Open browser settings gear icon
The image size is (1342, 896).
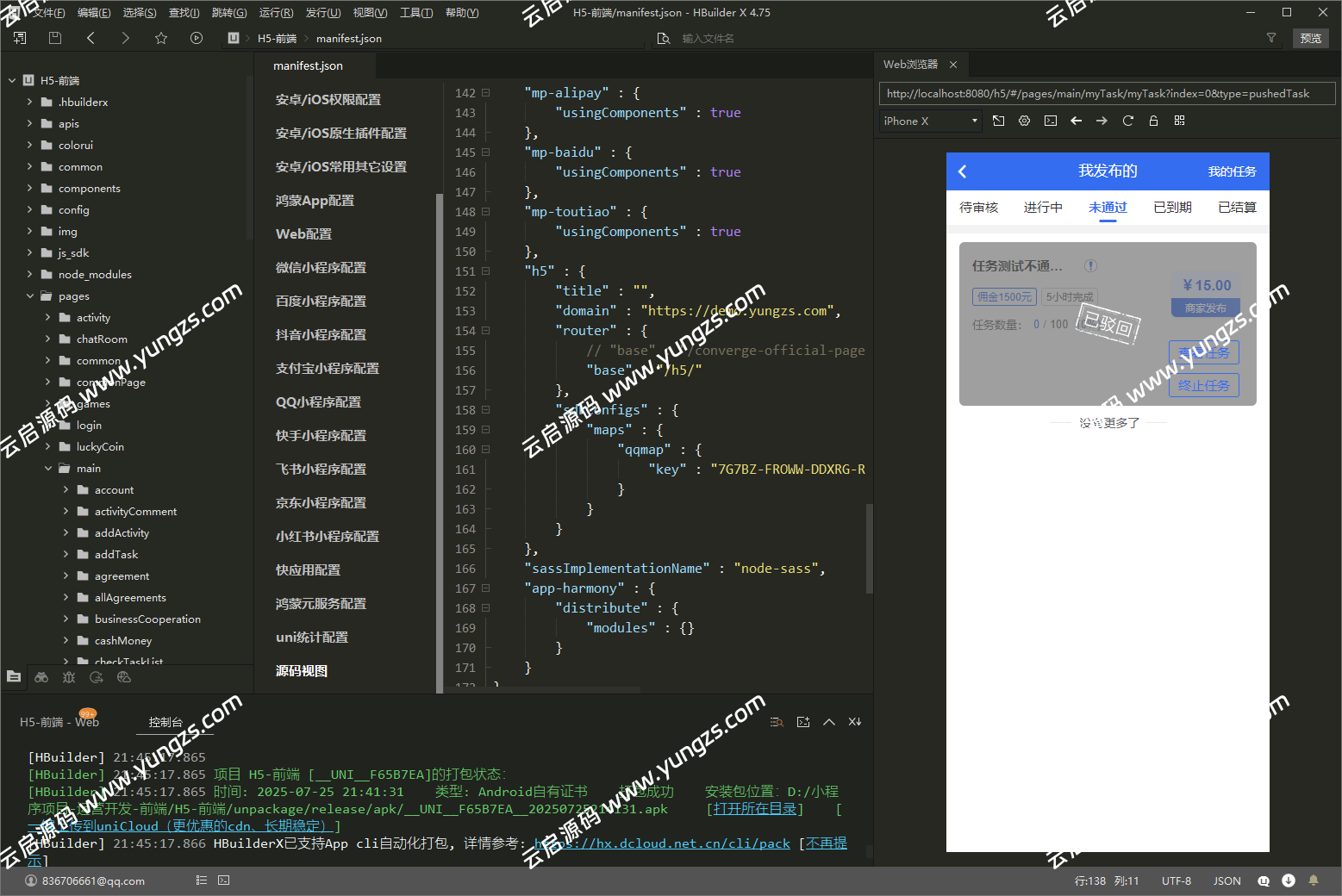(1024, 121)
